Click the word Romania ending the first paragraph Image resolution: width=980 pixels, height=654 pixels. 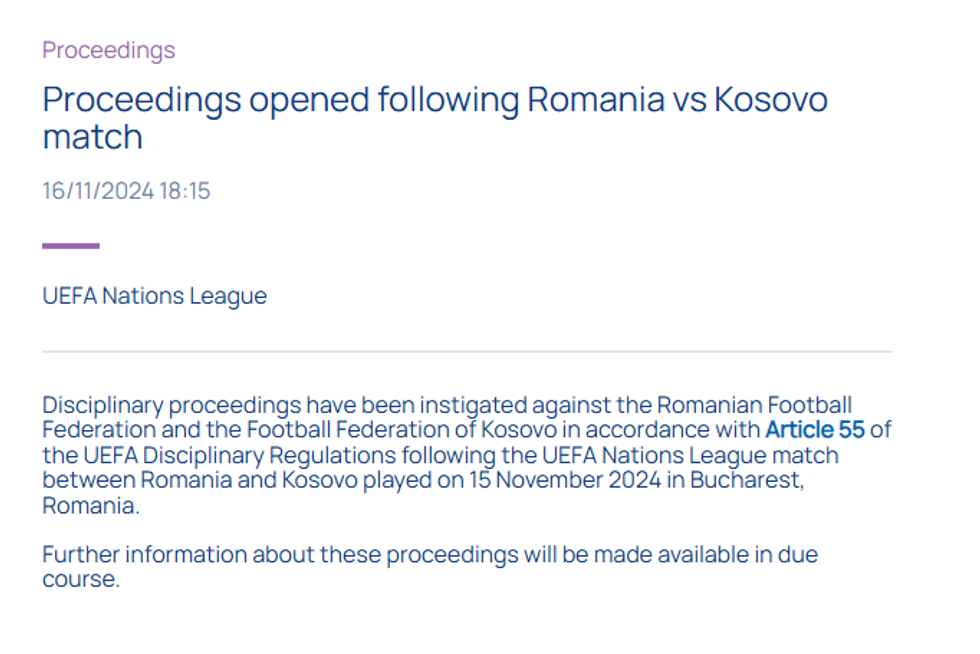tap(88, 505)
